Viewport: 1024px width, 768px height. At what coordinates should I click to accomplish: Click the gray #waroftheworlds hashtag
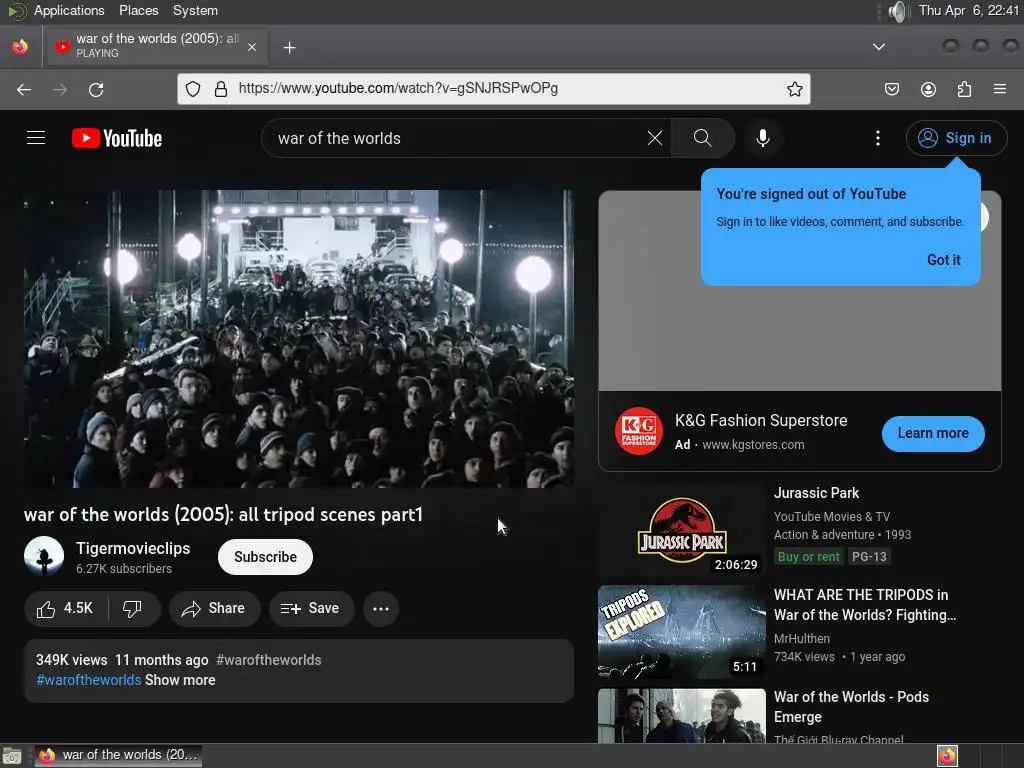[x=268, y=660]
